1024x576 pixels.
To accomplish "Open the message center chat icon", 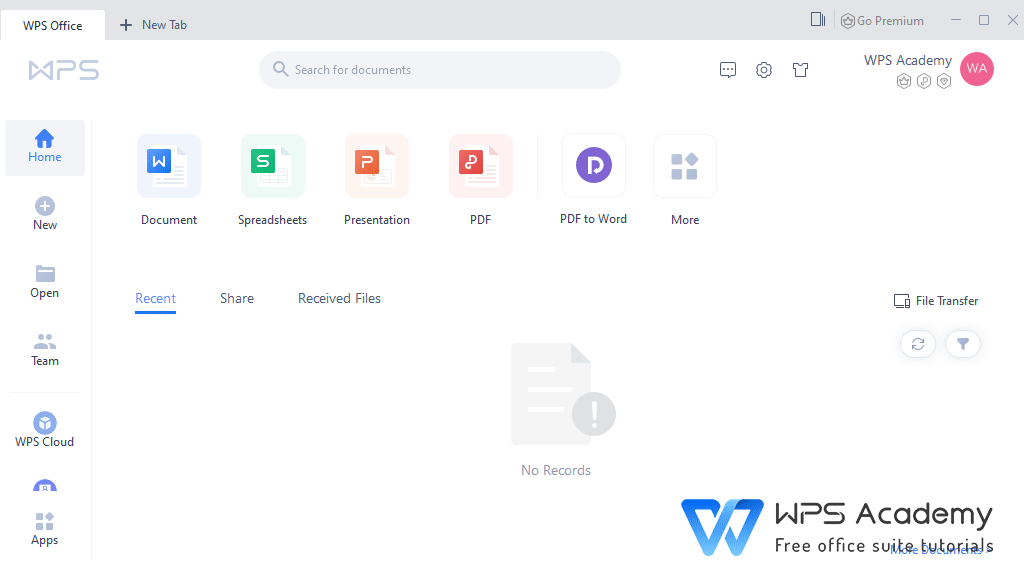I will pos(728,70).
